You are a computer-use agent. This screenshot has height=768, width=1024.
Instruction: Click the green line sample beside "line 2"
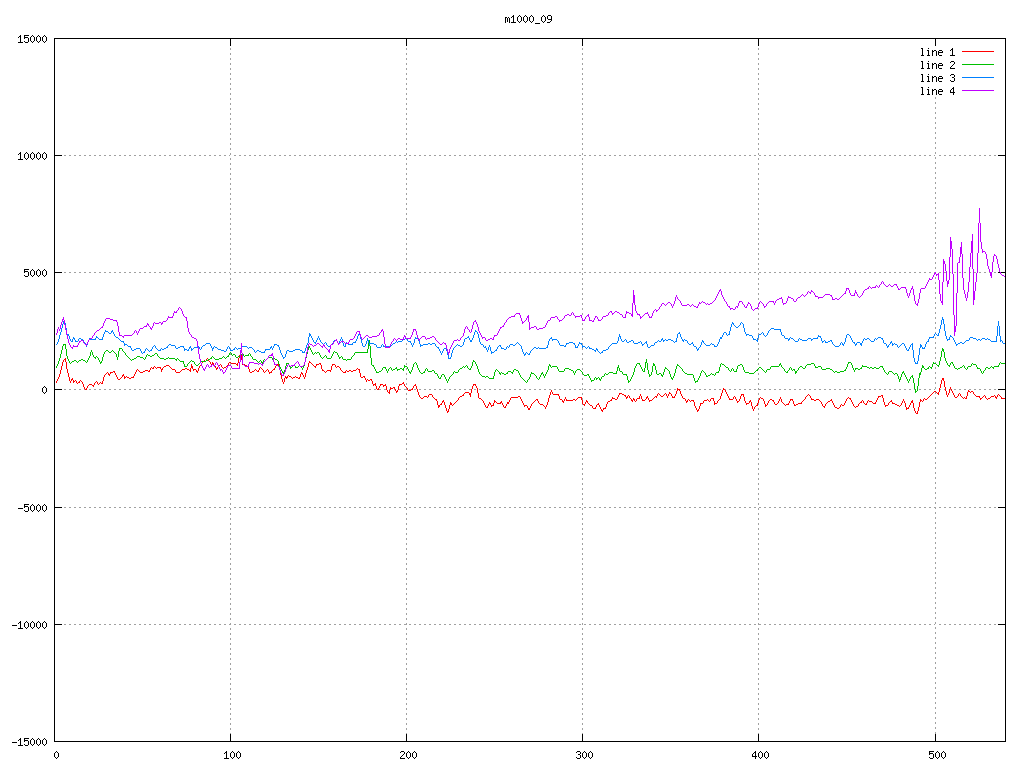[978, 65]
